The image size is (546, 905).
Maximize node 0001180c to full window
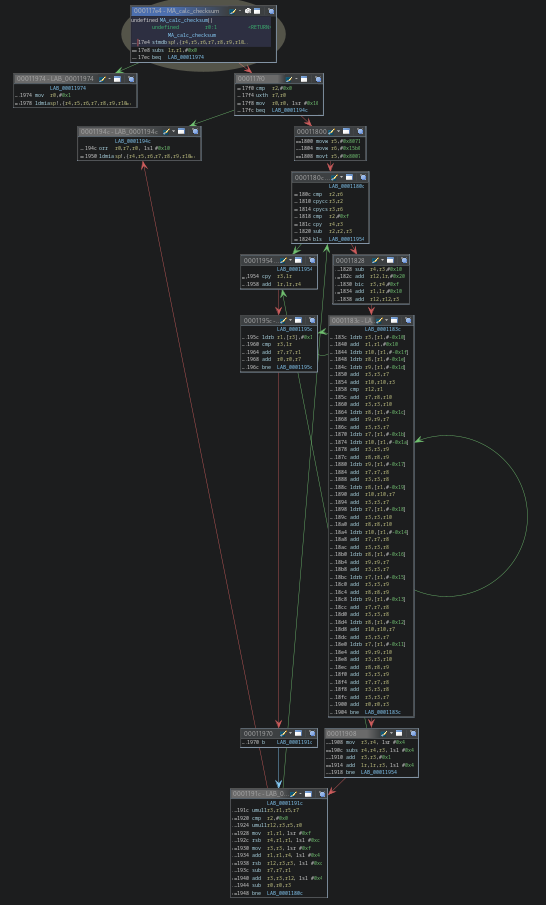point(349,177)
